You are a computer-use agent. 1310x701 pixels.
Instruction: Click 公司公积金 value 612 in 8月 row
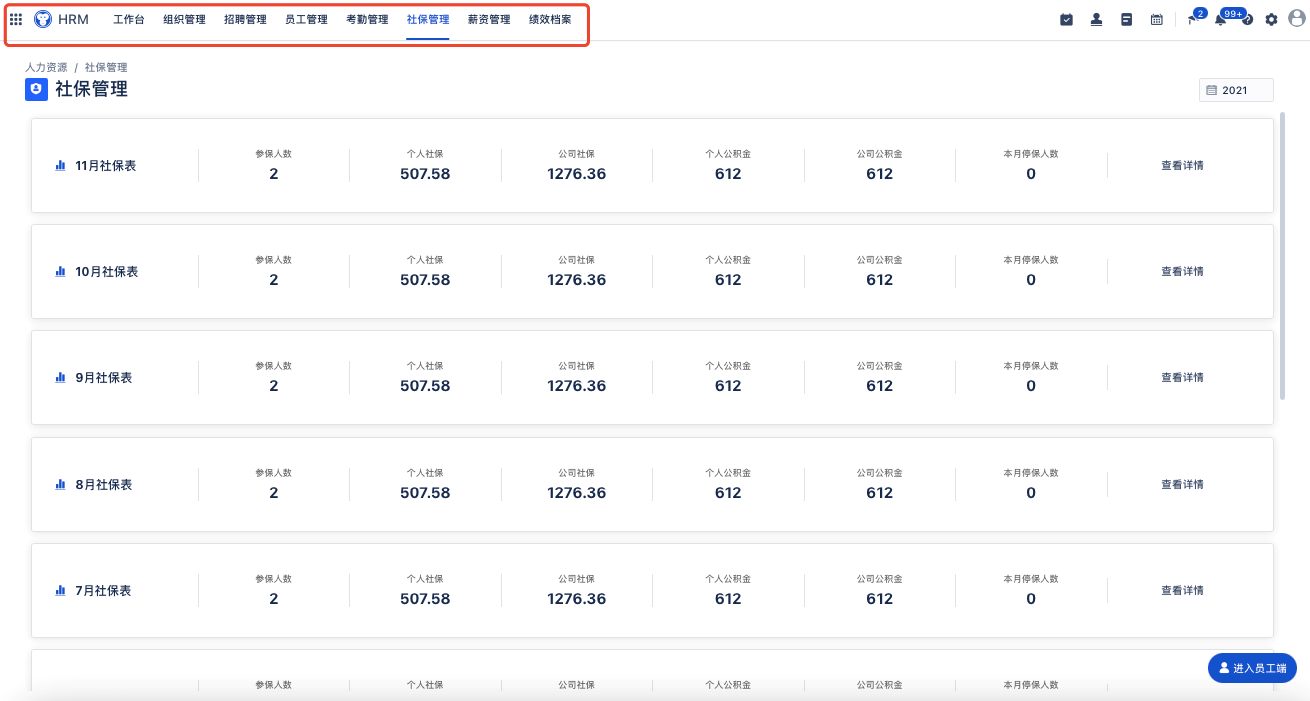click(x=879, y=493)
